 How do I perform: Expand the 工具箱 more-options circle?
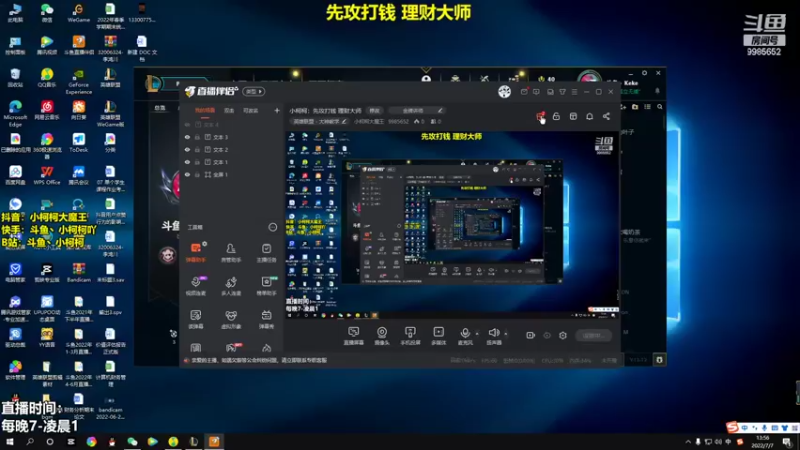273,227
